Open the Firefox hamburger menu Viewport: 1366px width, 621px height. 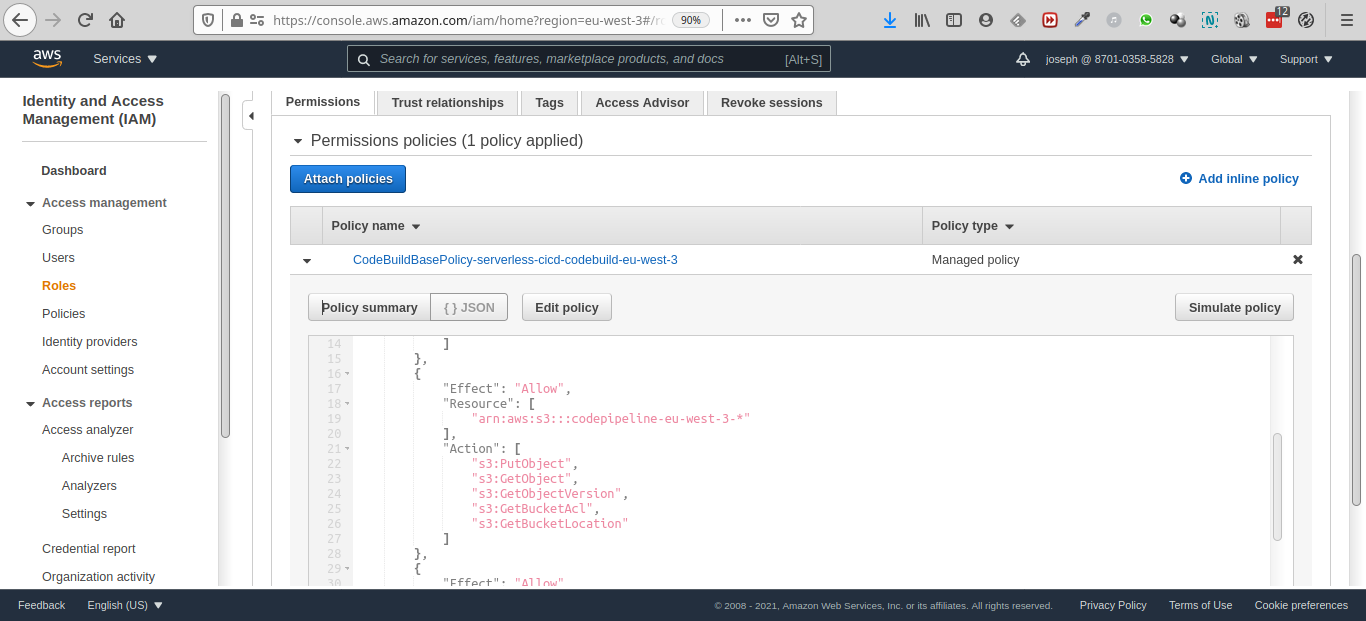click(x=1345, y=20)
